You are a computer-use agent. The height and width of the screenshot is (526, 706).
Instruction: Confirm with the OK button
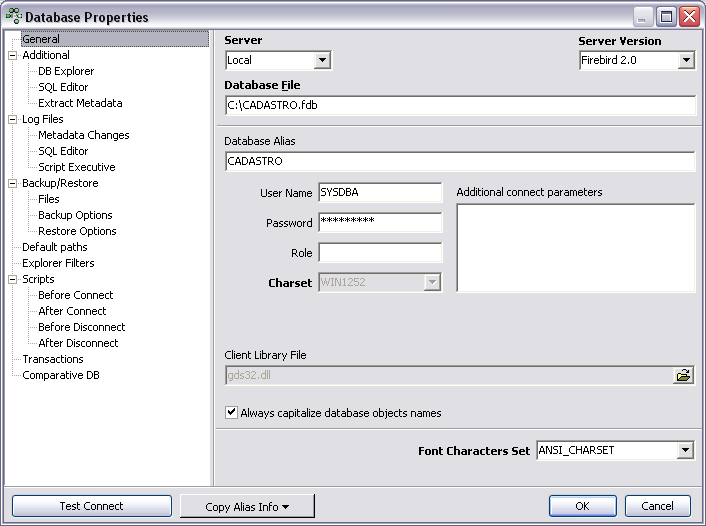[x=583, y=506]
